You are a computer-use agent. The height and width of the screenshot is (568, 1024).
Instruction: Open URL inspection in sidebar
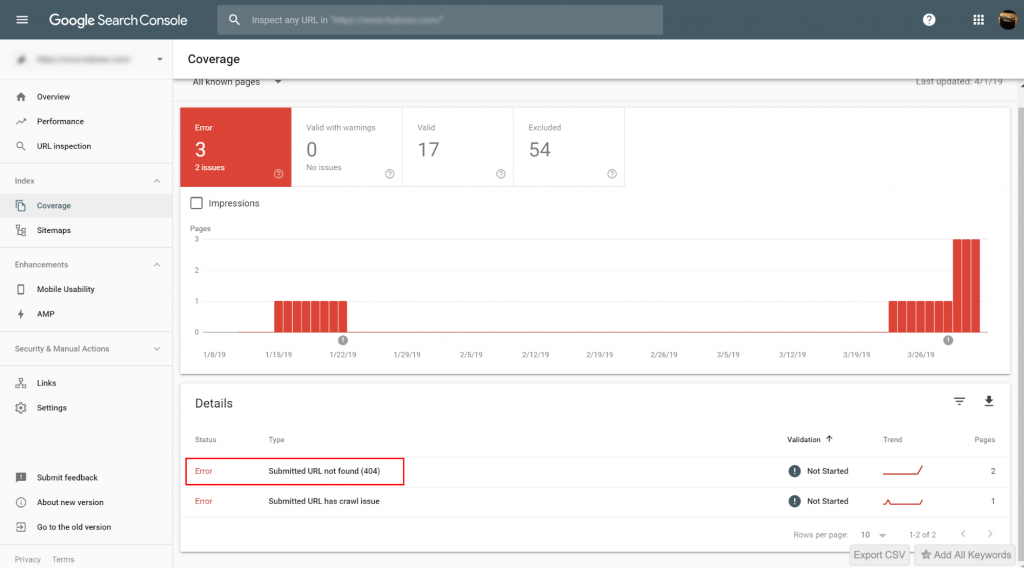63,146
